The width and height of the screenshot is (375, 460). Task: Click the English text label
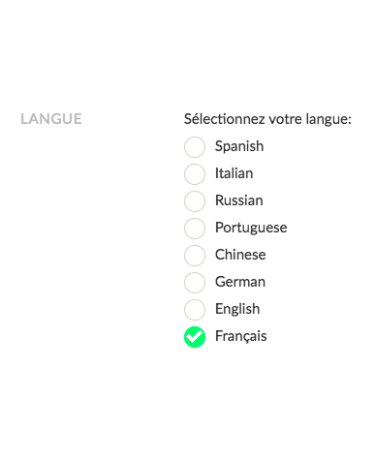point(237,309)
